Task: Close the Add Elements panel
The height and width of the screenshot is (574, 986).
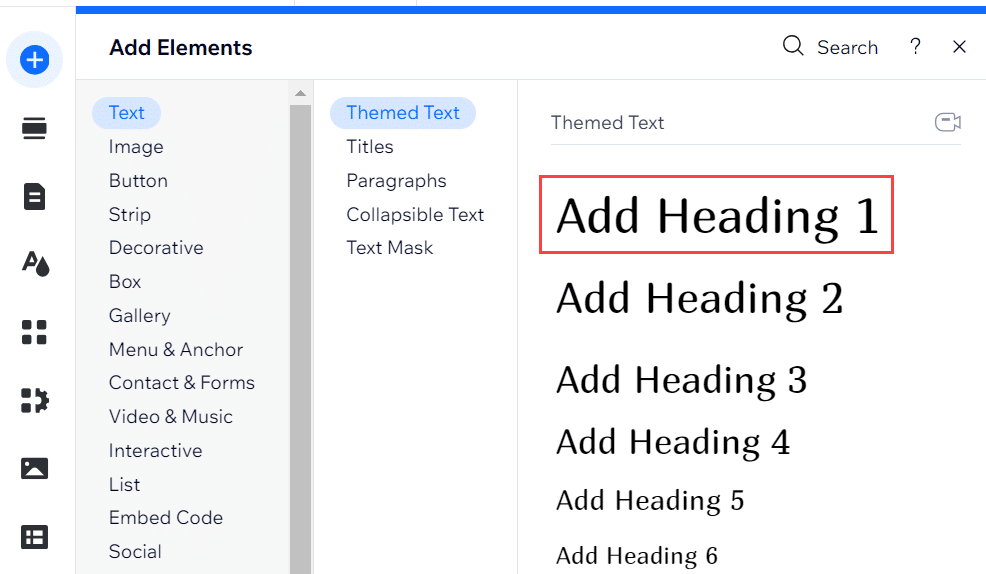Action: pyautogui.click(x=959, y=47)
